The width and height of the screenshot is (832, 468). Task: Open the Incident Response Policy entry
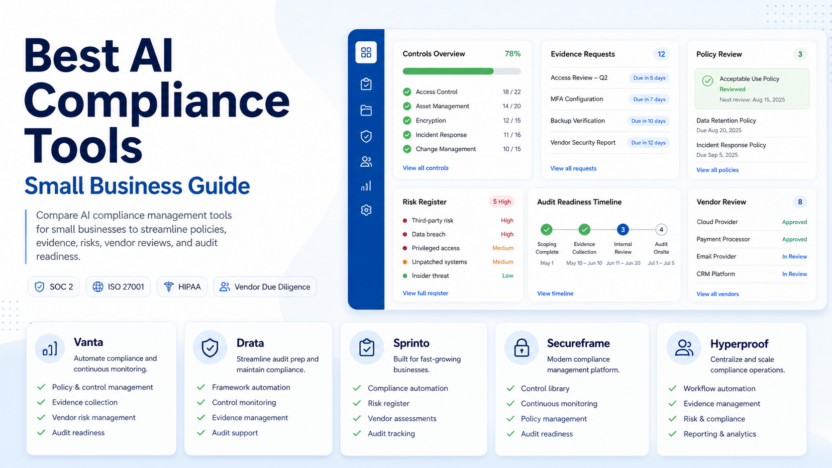pyautogui.click(x=752, y=150)
